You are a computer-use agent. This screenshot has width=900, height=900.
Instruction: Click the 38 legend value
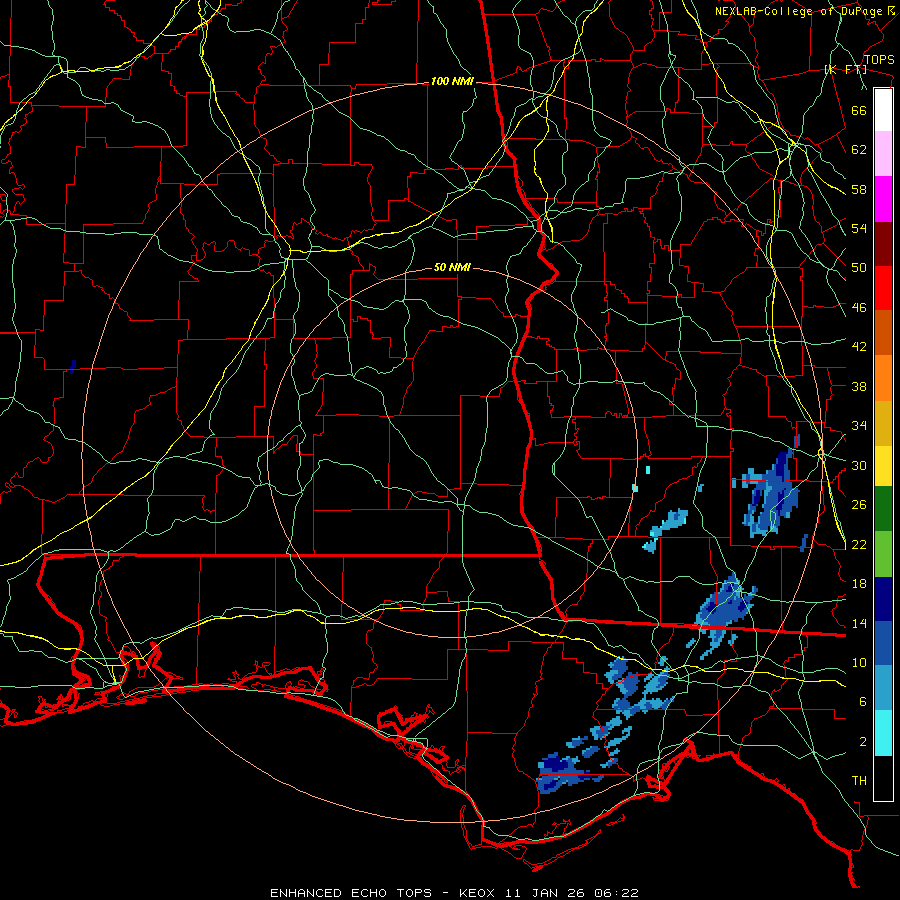[x=859, y=386]
